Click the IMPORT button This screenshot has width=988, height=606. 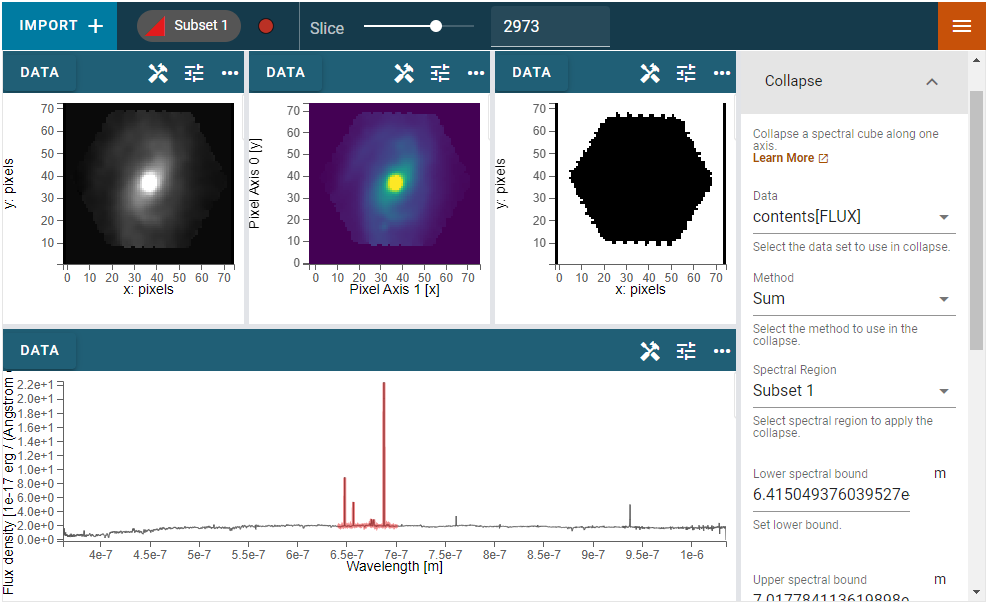click(60, 26)
